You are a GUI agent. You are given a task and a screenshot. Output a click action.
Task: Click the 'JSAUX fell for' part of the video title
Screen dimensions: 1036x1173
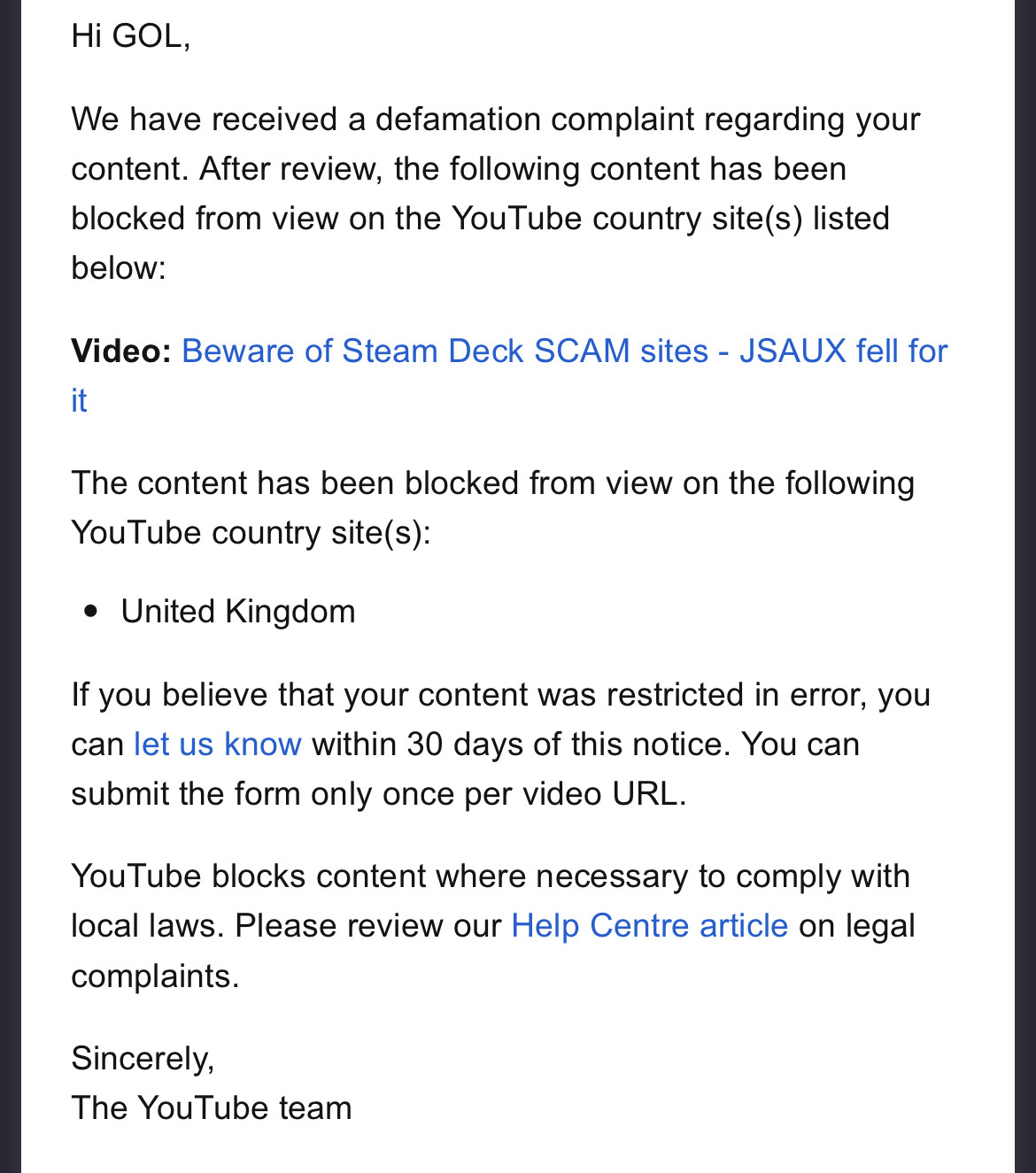(844, 351)
